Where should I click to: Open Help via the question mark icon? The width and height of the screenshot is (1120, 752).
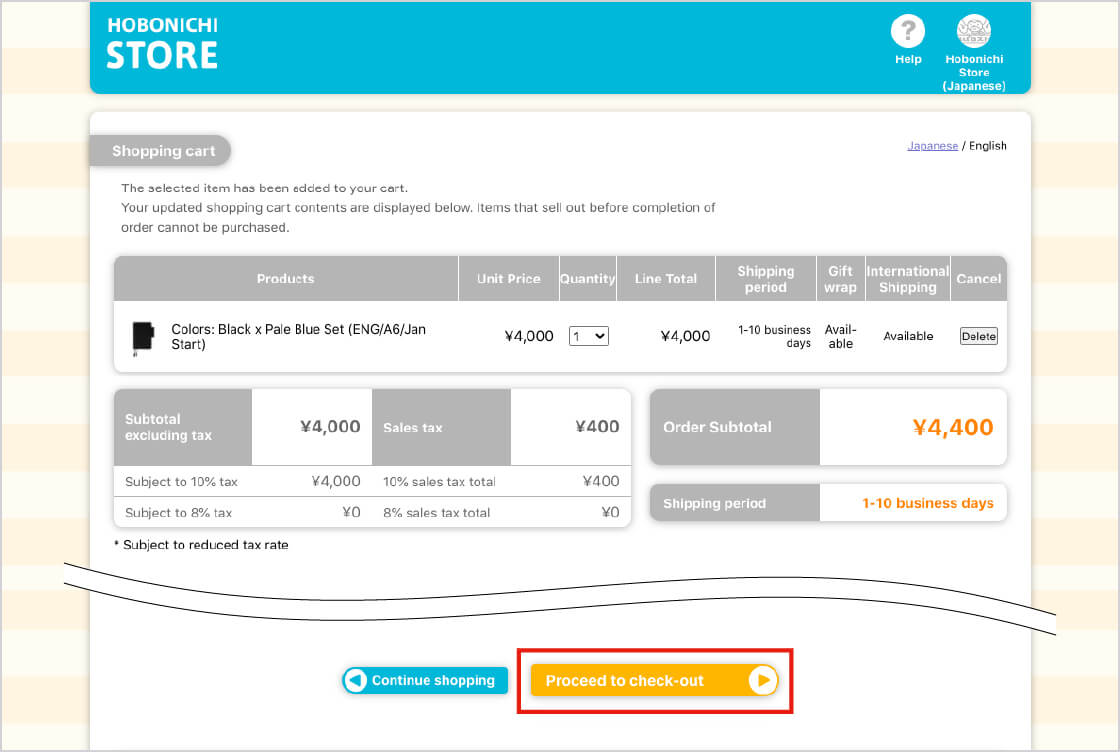coord(907,33)
